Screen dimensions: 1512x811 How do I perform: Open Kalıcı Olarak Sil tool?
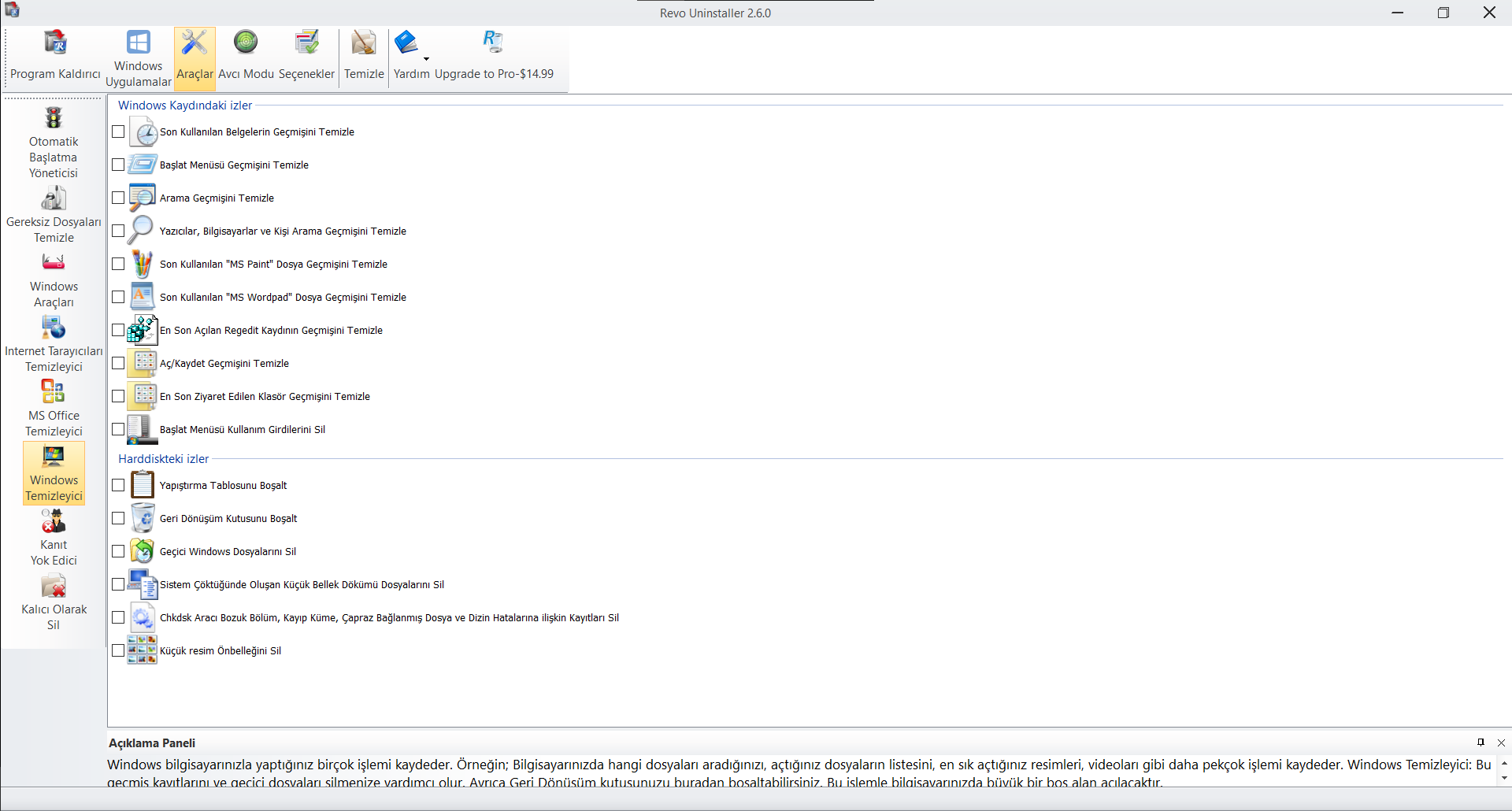(x=54, y=602)
